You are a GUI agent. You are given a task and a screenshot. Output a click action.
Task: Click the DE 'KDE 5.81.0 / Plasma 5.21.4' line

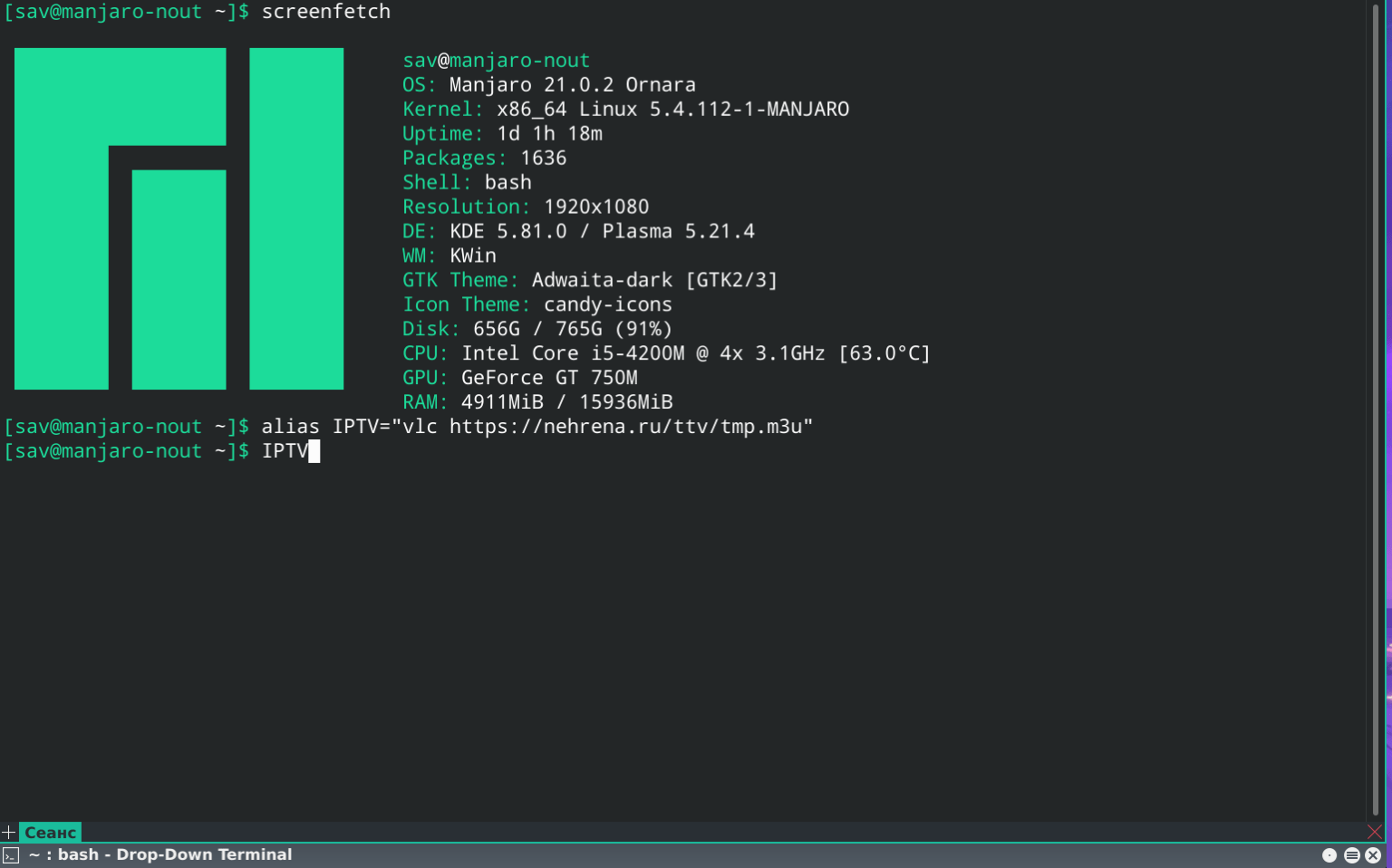click(x=579, y=232)
